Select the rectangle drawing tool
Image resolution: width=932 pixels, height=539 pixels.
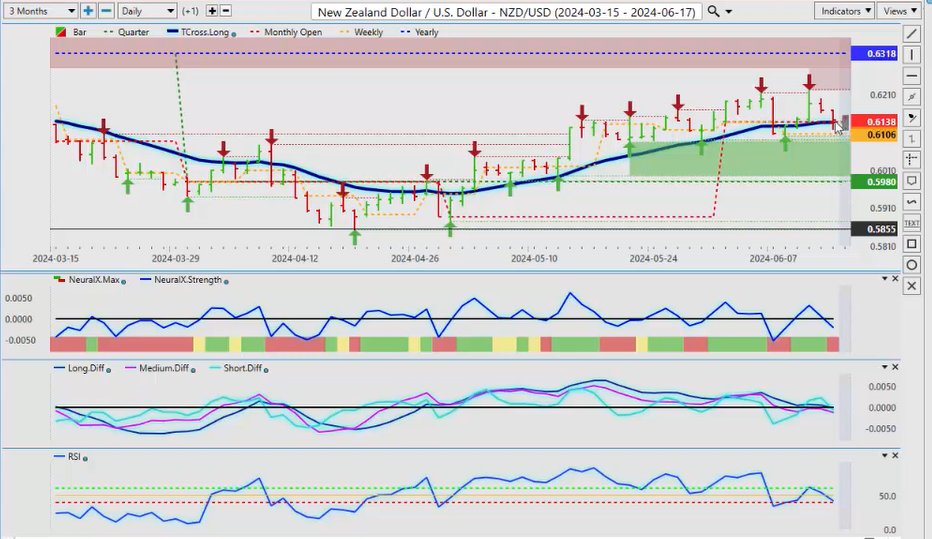click(x=911, y=244)
